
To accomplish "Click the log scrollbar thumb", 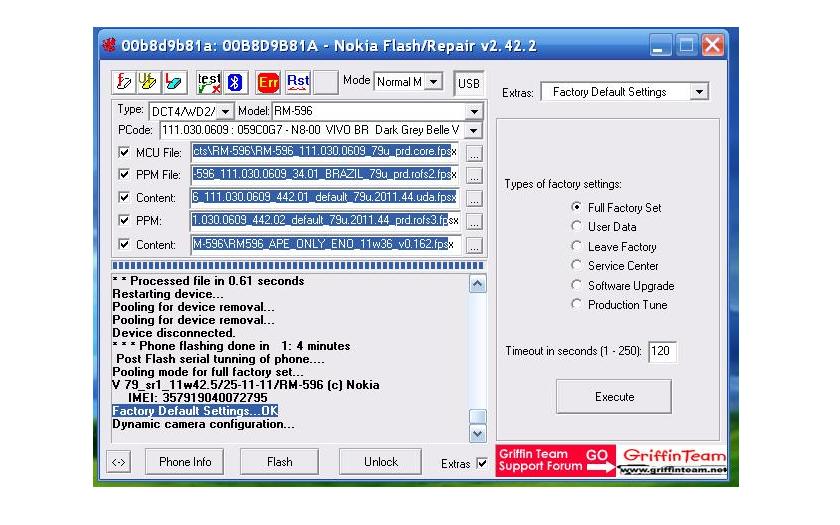I will 477,416.
